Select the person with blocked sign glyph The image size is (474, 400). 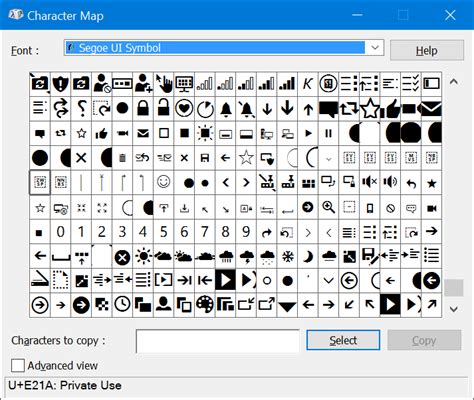102,84
